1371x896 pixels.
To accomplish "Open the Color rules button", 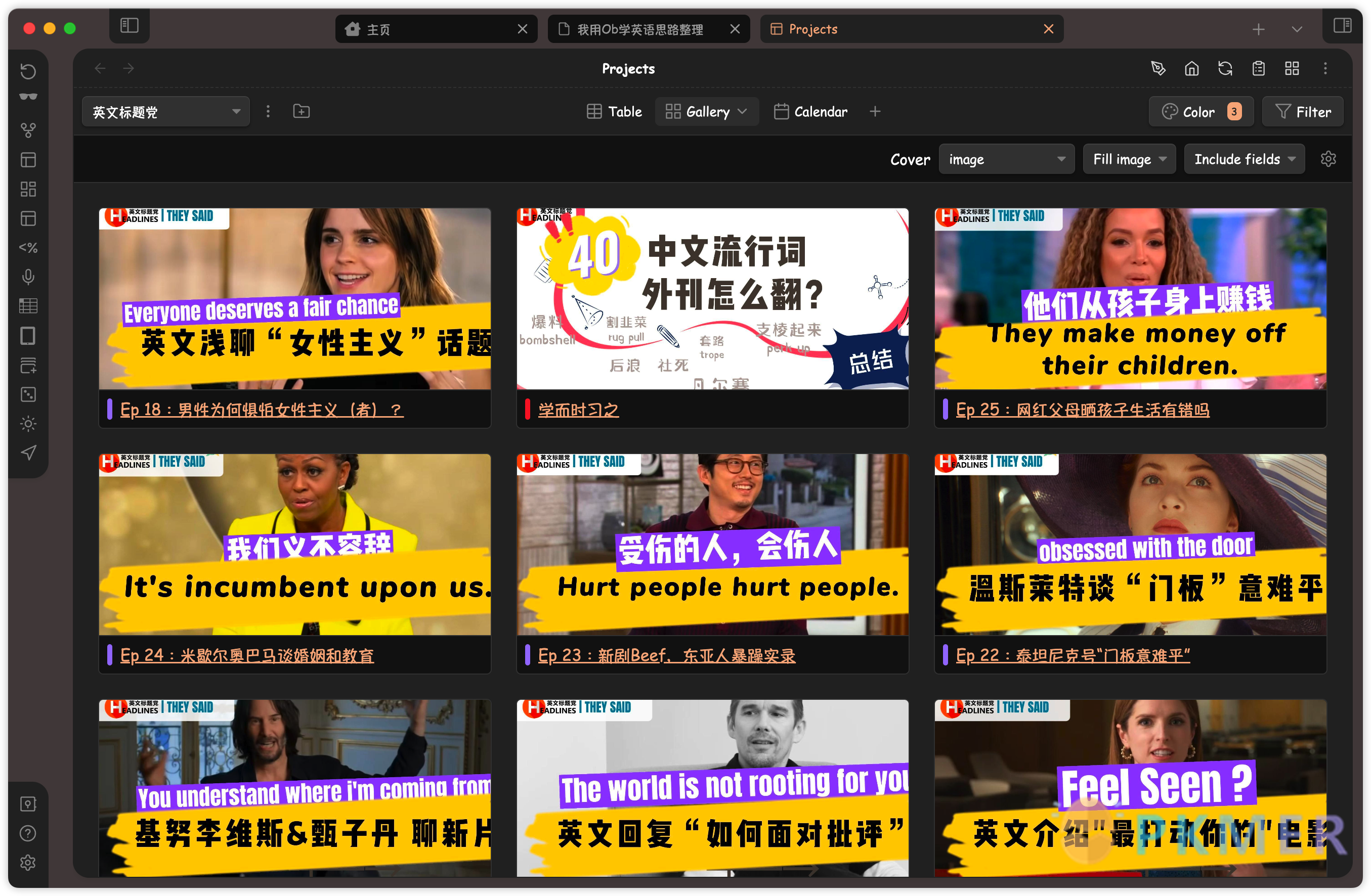I will pos(1201,112).
